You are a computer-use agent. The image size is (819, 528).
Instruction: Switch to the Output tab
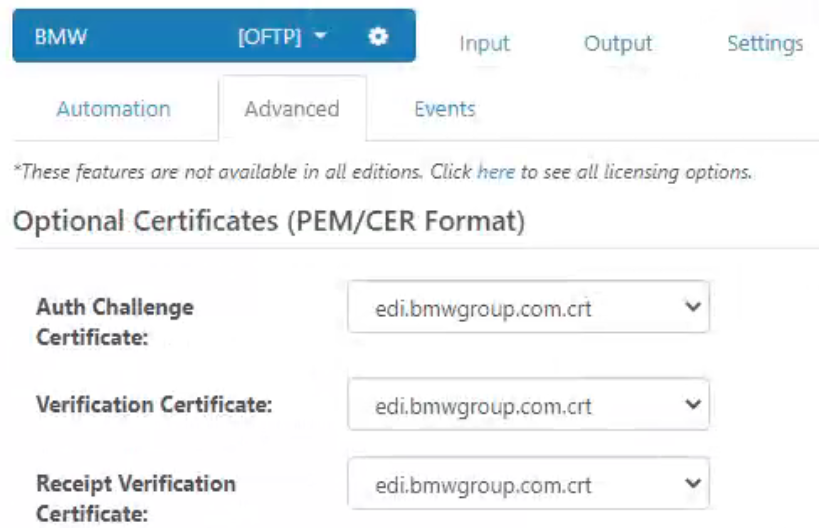point(618,43)
